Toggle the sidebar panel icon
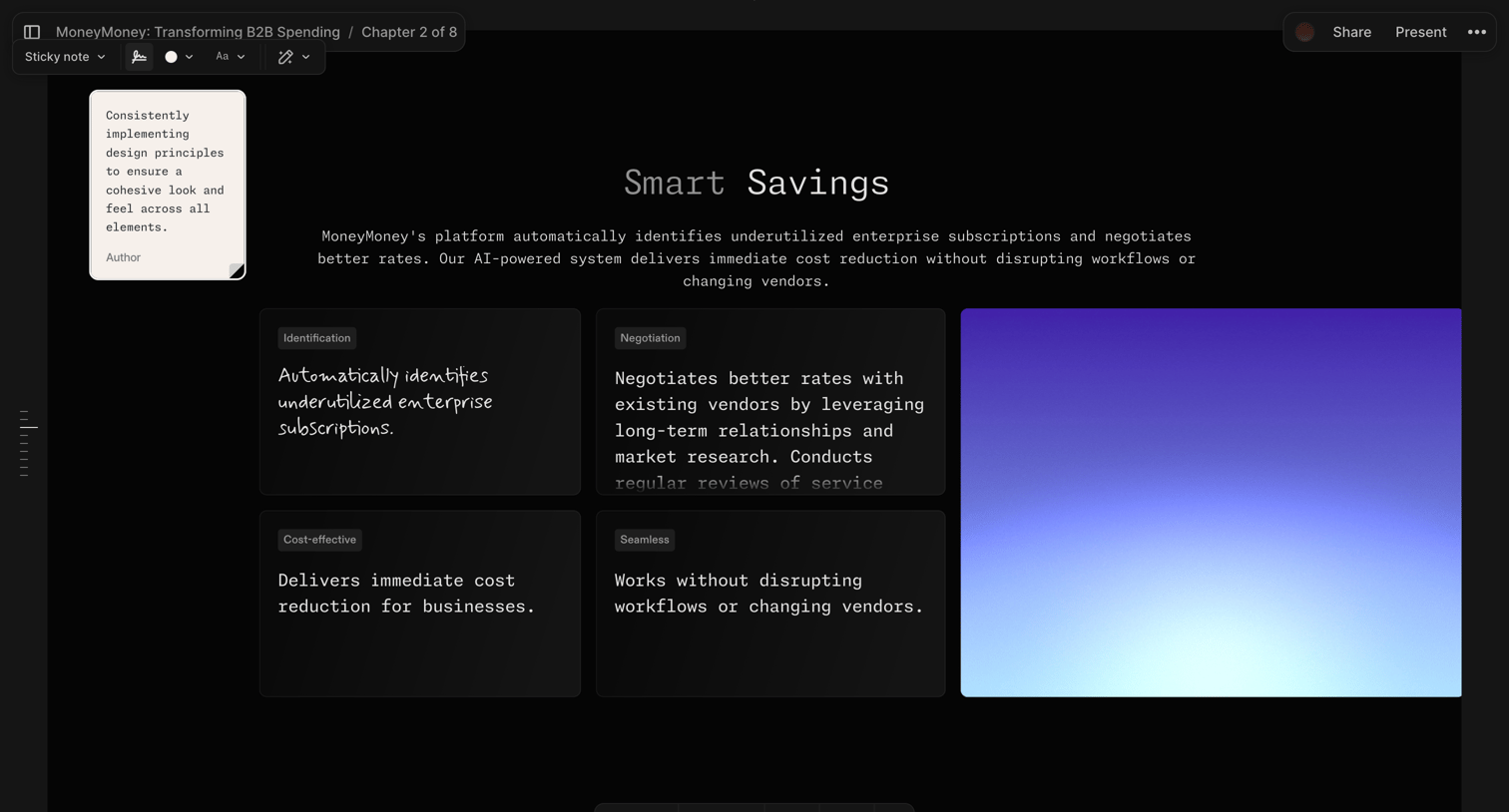This screenshot has width=1509, height=812. coord(32,32)
